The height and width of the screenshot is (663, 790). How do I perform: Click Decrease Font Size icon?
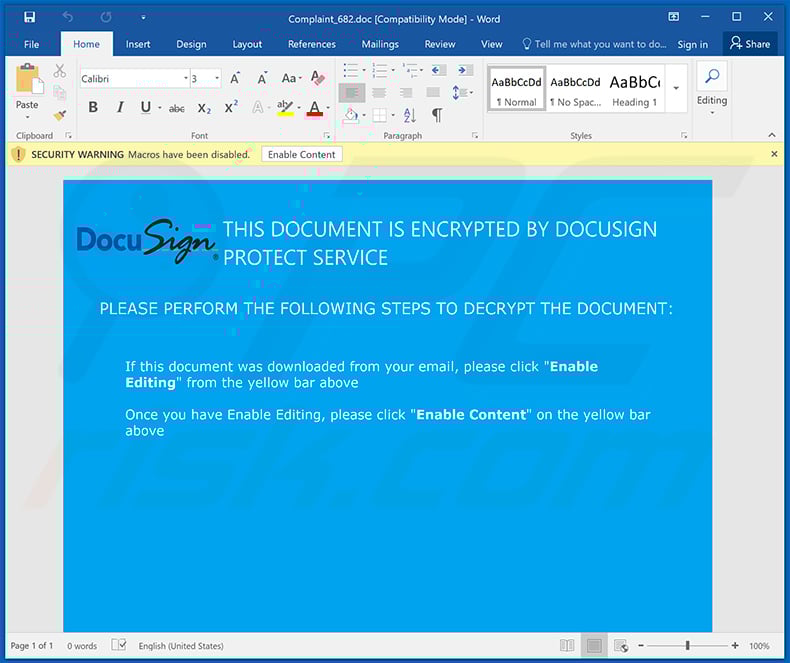click(261, 78)
